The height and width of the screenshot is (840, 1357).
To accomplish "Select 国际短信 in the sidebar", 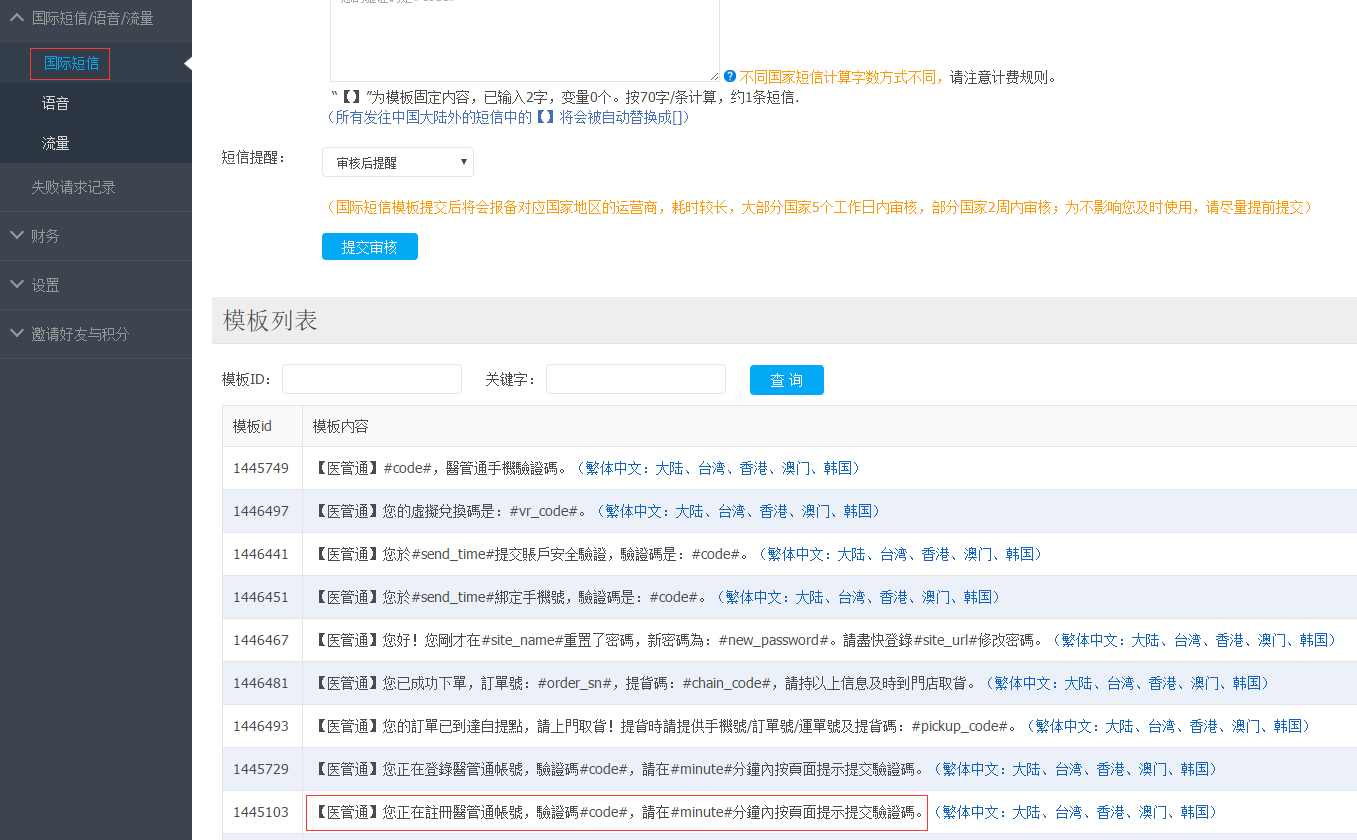I will [71, 64].
